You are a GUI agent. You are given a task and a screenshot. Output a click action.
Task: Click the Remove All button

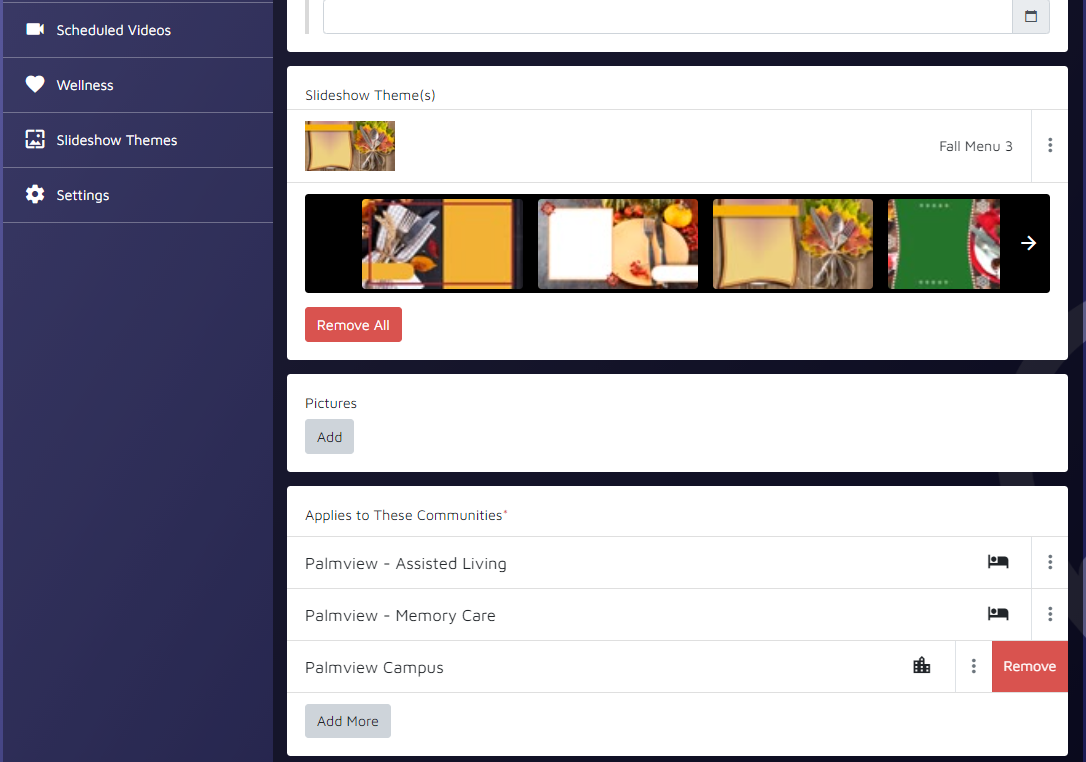pos(353,324)
